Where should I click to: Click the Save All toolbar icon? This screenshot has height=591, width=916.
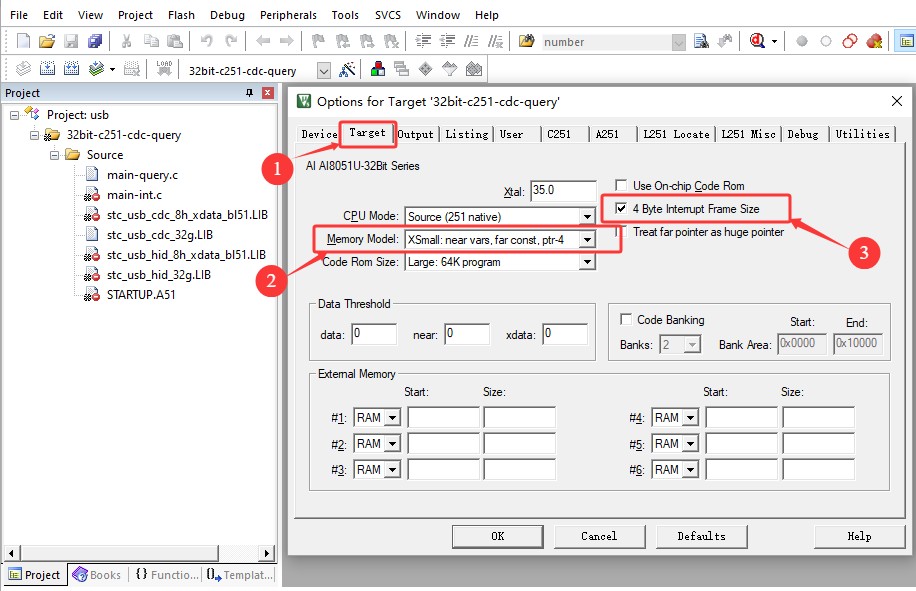point(95,41)
